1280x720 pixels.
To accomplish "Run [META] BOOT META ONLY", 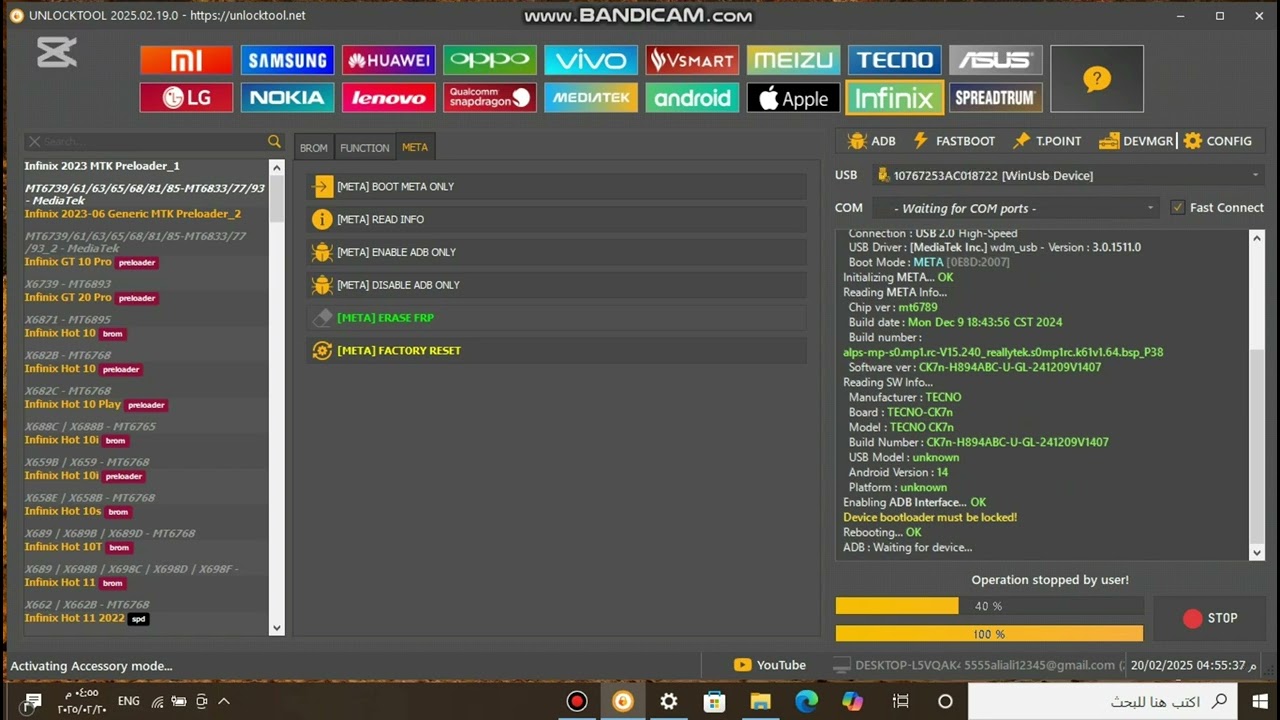I will (x=556, y=187).
